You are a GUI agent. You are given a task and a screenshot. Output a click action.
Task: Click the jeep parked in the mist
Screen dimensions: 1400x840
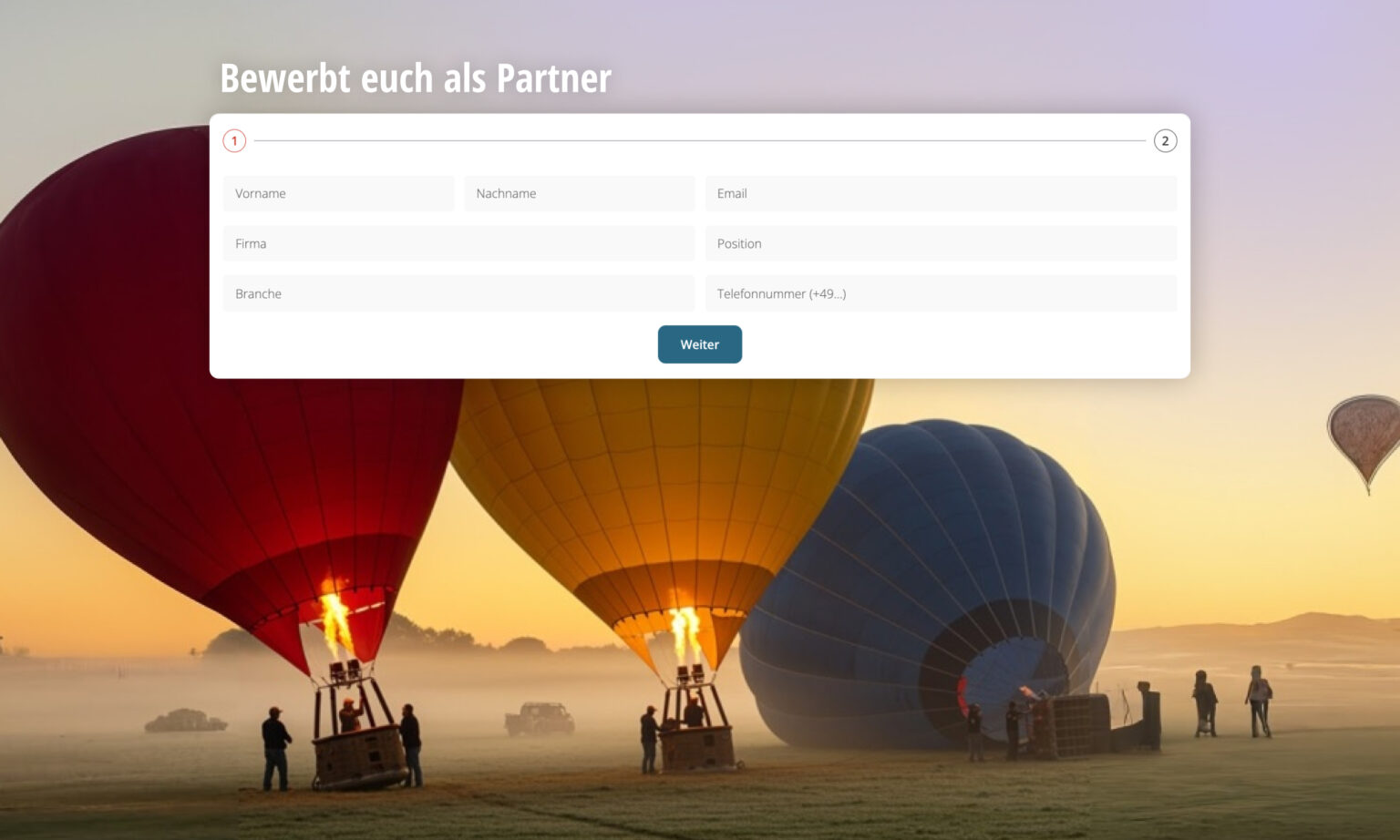click(540, 719)
